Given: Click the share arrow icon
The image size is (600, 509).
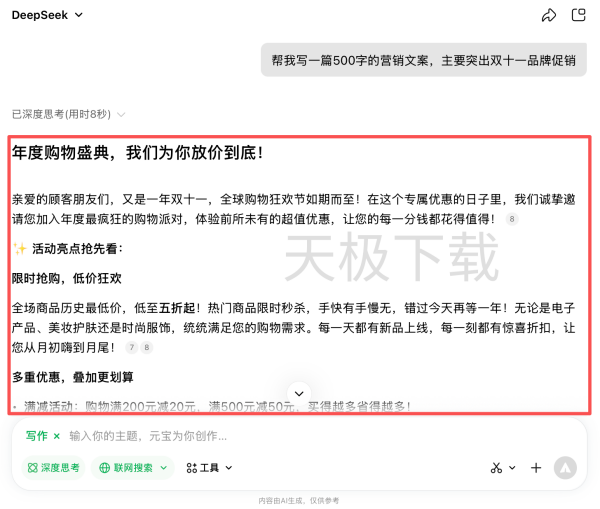Looking at the screenshot, I should click(x=548, y=15).
